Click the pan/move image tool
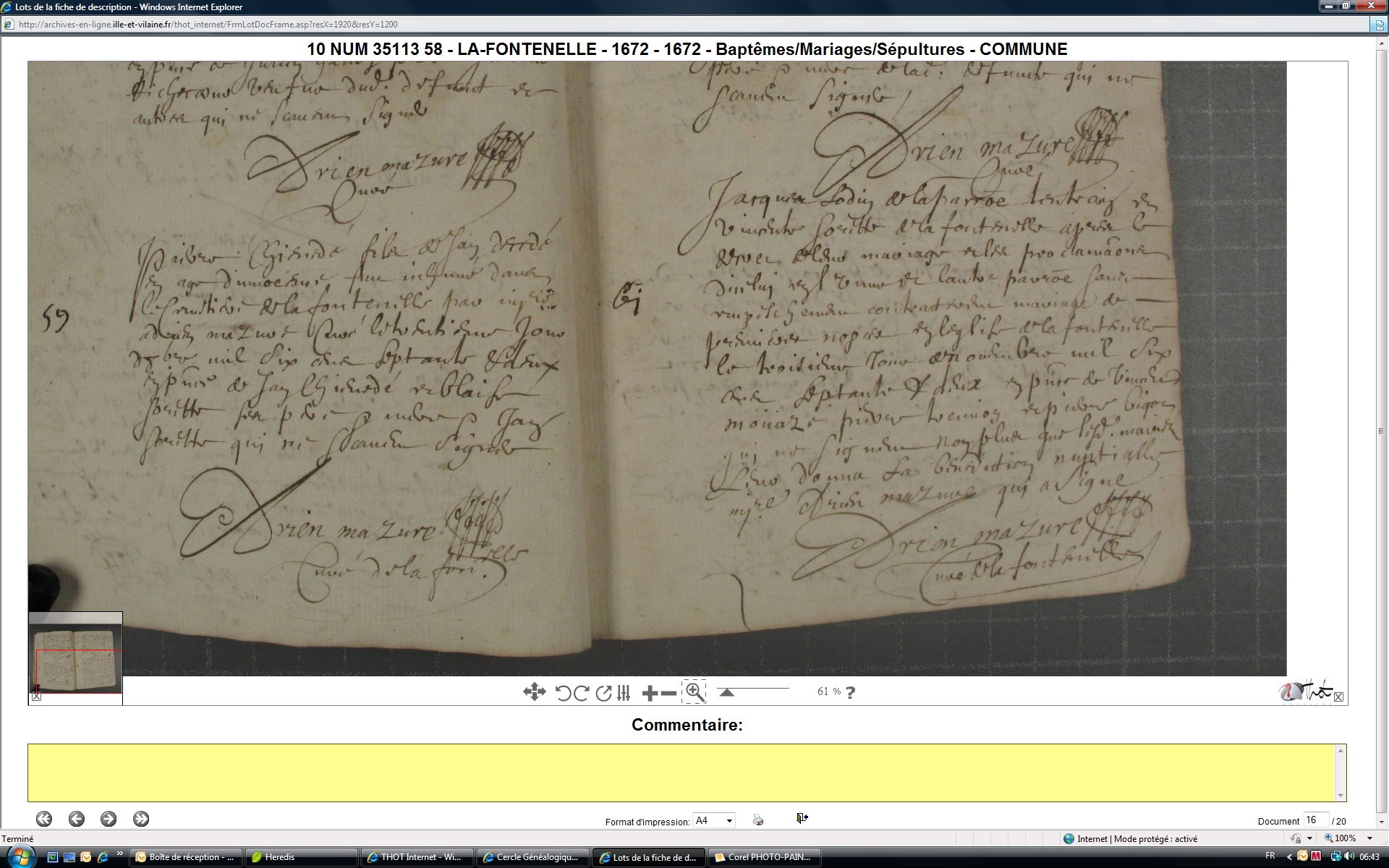 [534, 692]
